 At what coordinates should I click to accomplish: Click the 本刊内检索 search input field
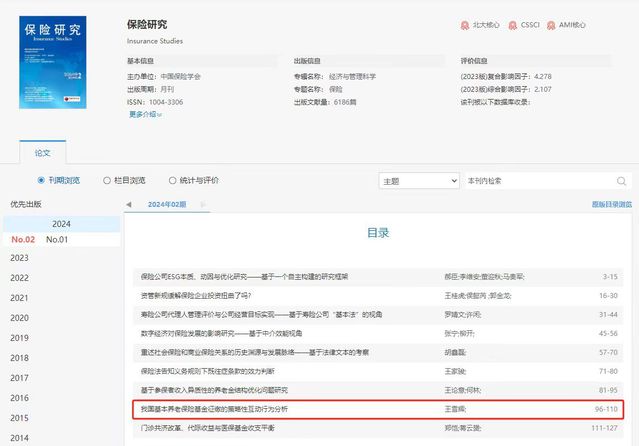click(535, 181)
